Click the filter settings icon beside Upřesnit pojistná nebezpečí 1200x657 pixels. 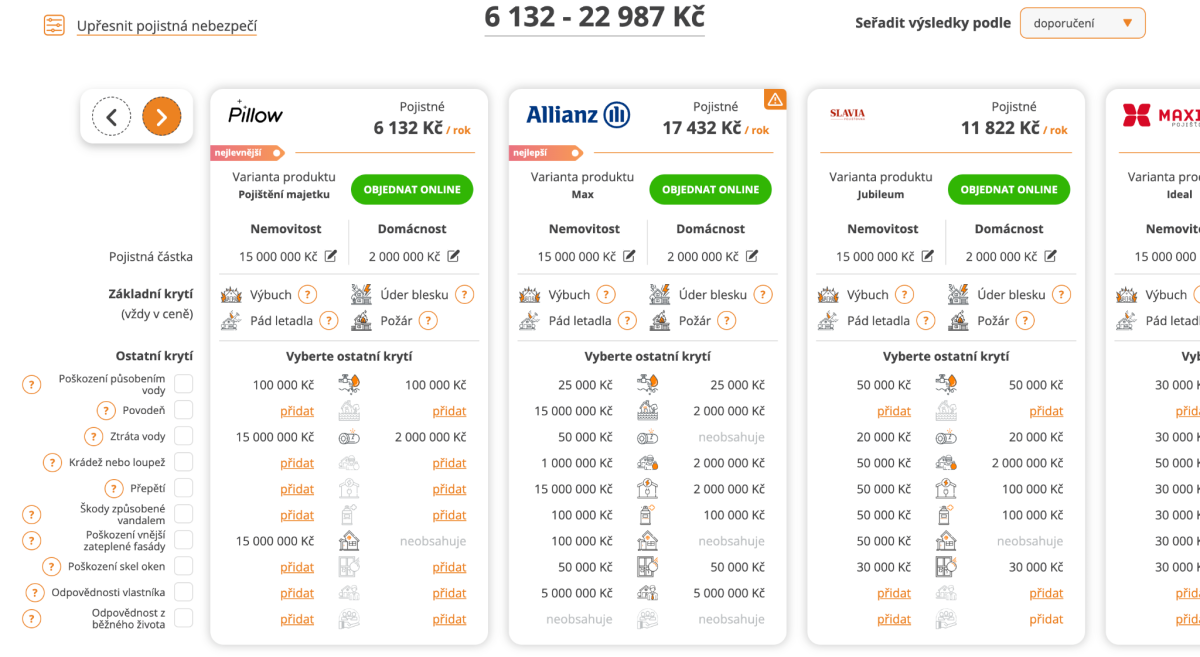(x=54, y=25)
